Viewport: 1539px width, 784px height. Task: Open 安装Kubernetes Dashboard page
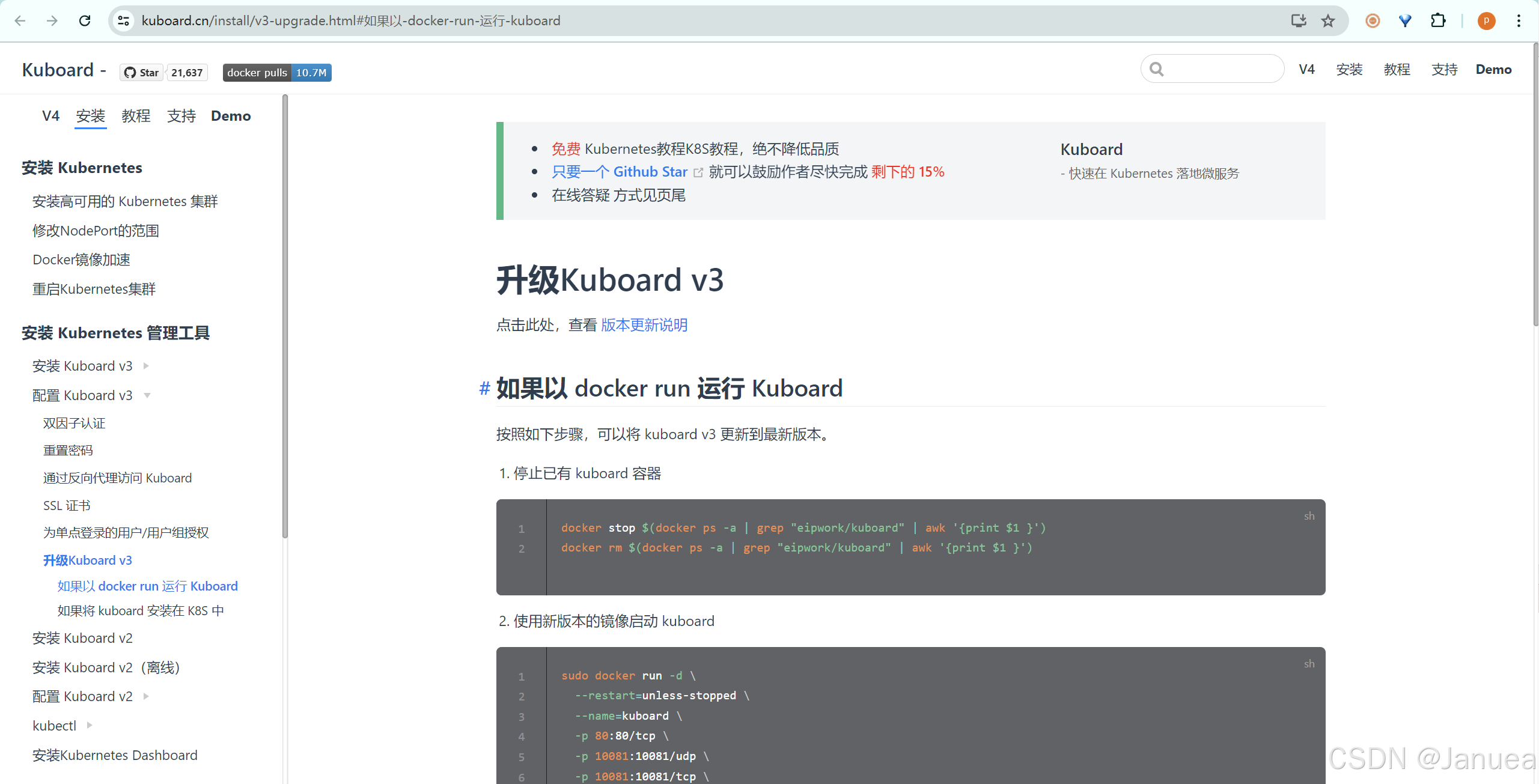click(x=115, y=755)
